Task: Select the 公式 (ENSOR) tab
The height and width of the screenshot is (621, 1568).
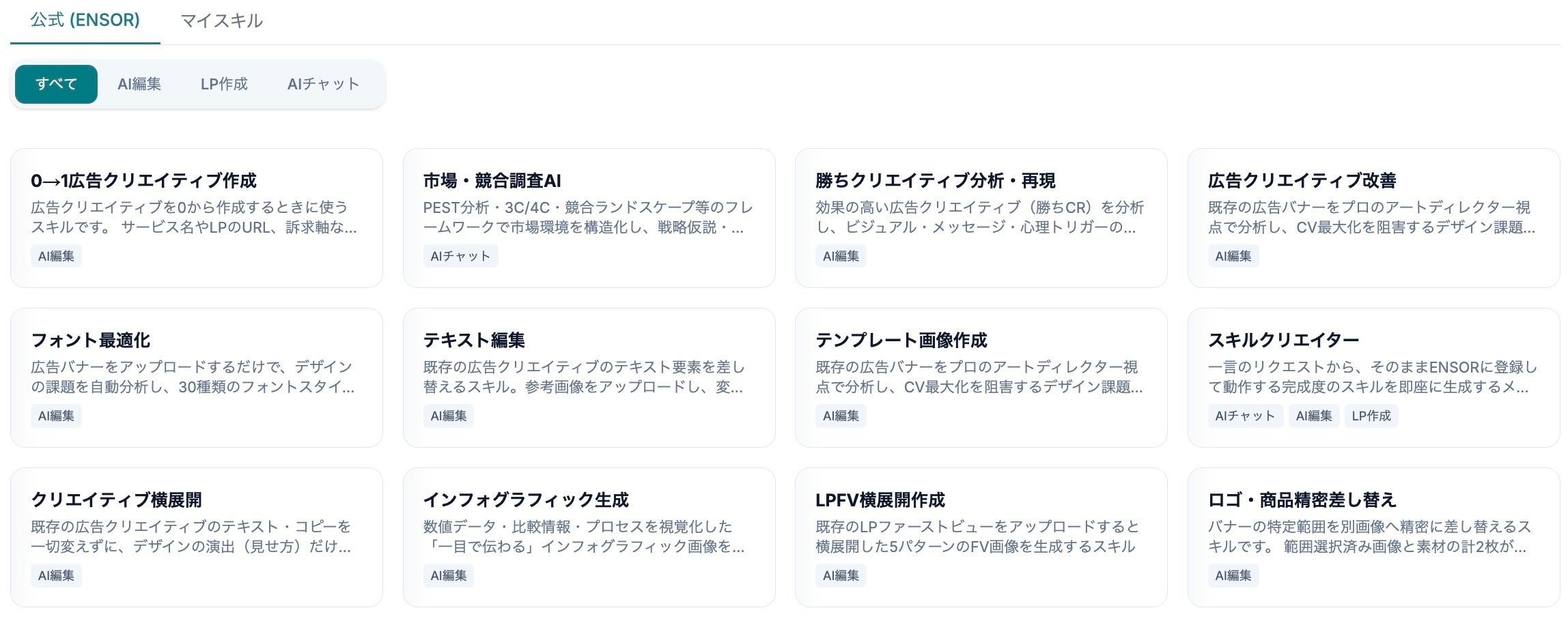Action: coord(85,20)
